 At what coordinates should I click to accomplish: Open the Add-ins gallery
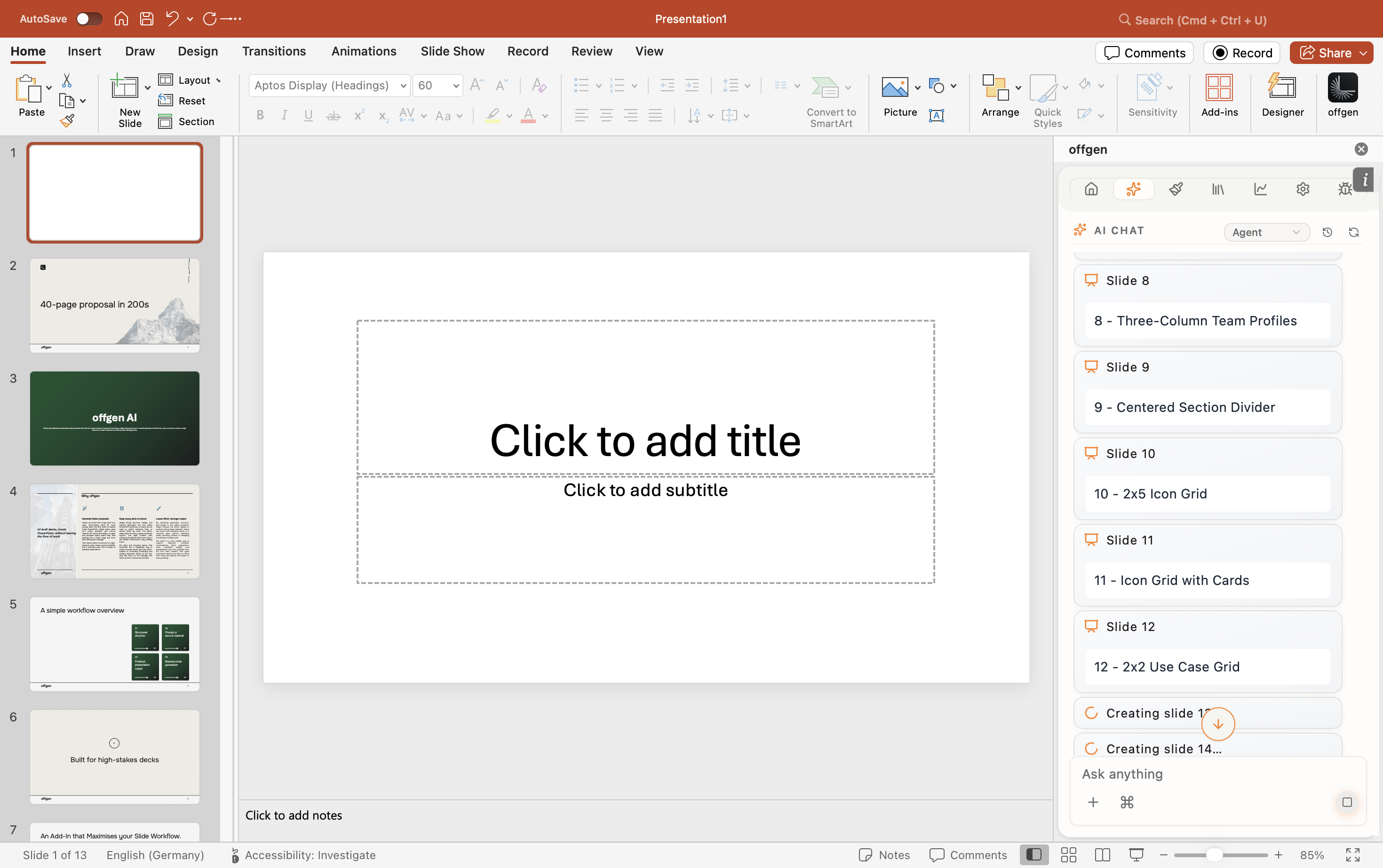pos(1219,96)
